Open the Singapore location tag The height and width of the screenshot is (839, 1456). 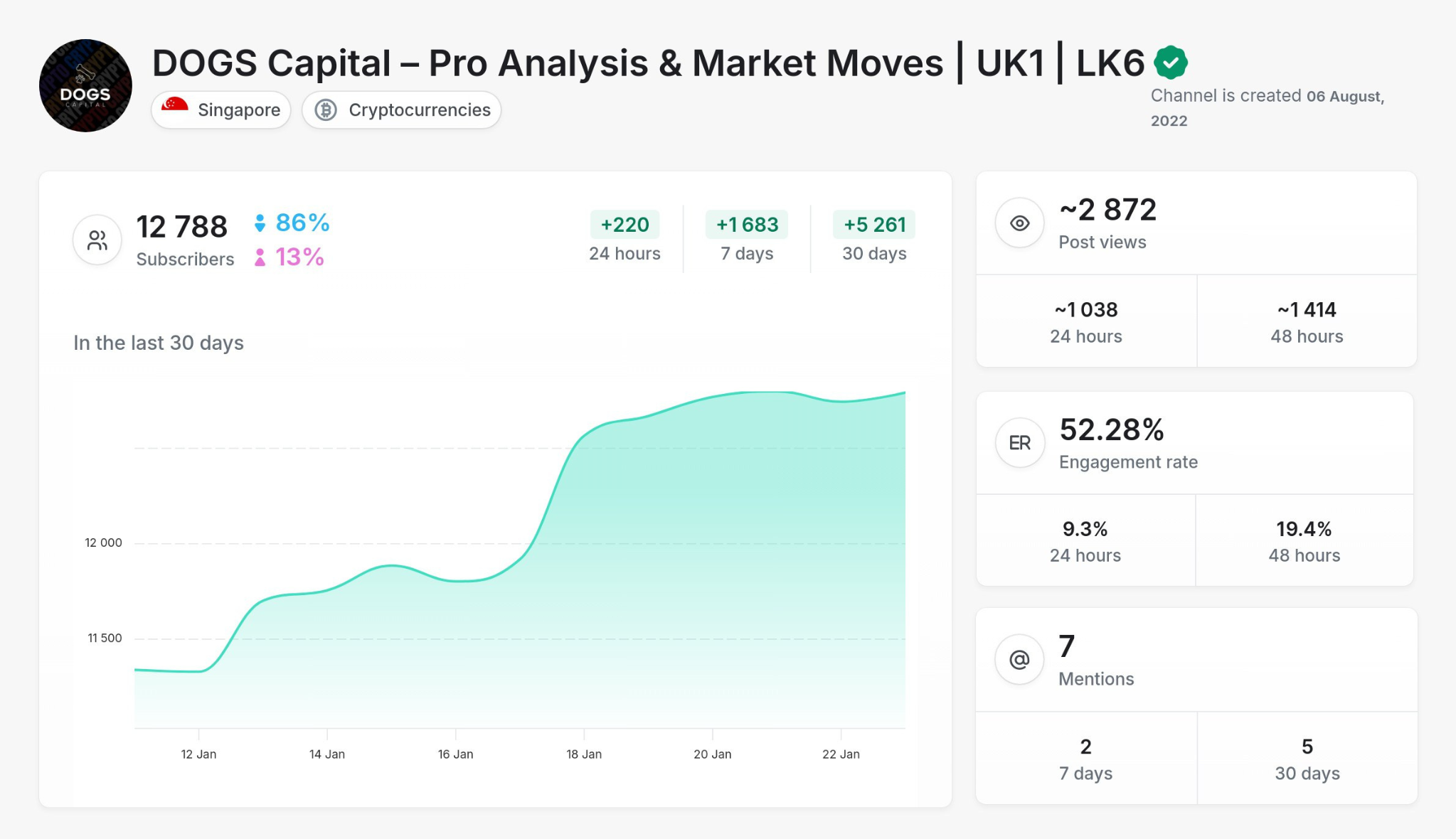(x=220, y=109)
